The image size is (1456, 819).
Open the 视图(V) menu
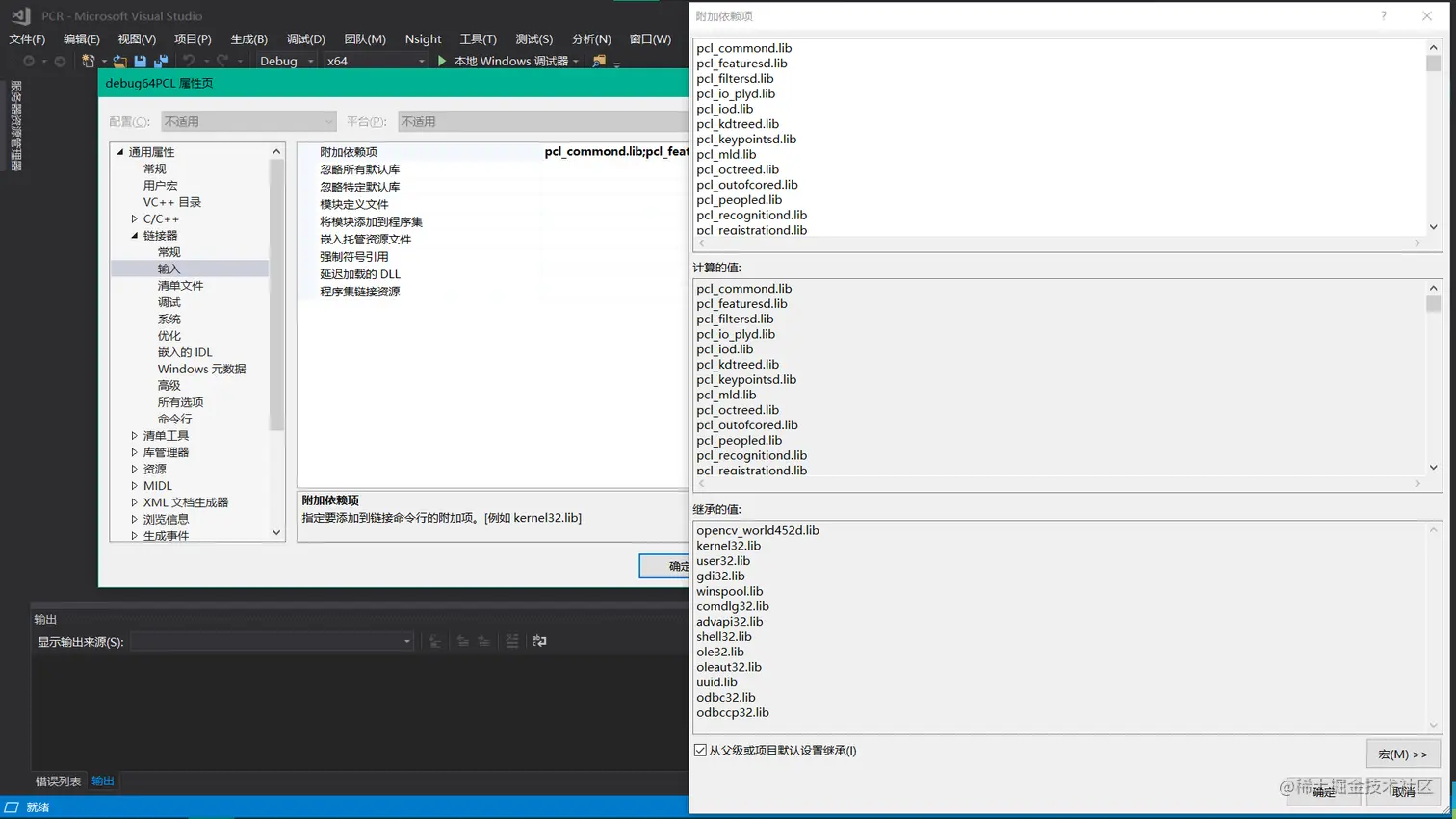(137, 38)
